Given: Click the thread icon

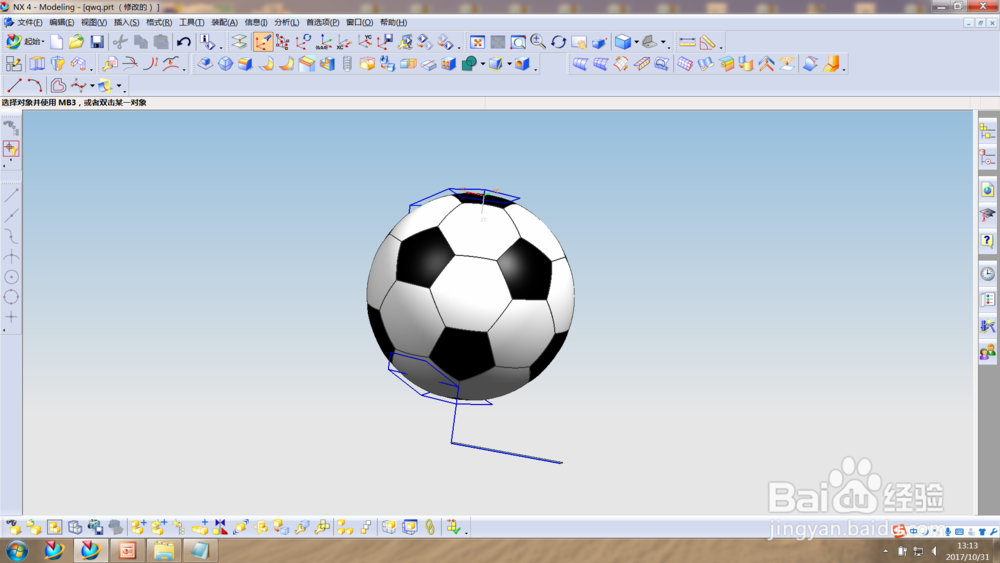Looking at the screenshot, I should click(347, 64).
